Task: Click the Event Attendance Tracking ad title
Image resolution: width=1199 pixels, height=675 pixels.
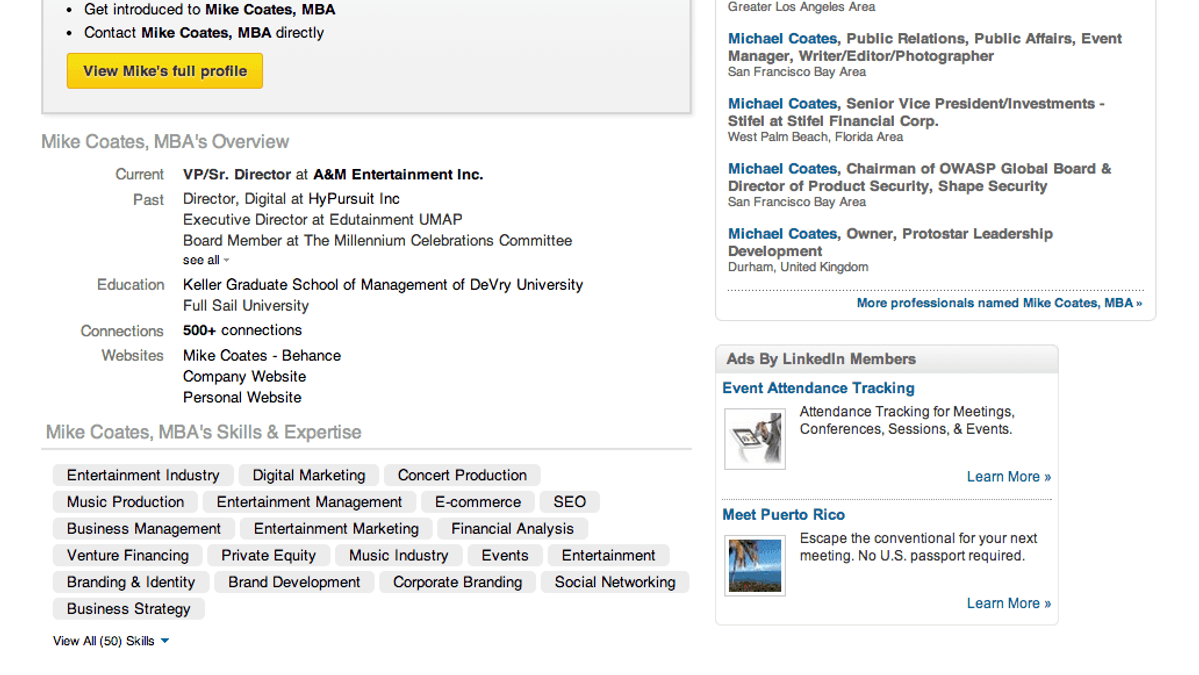Action: click(818, 388)
